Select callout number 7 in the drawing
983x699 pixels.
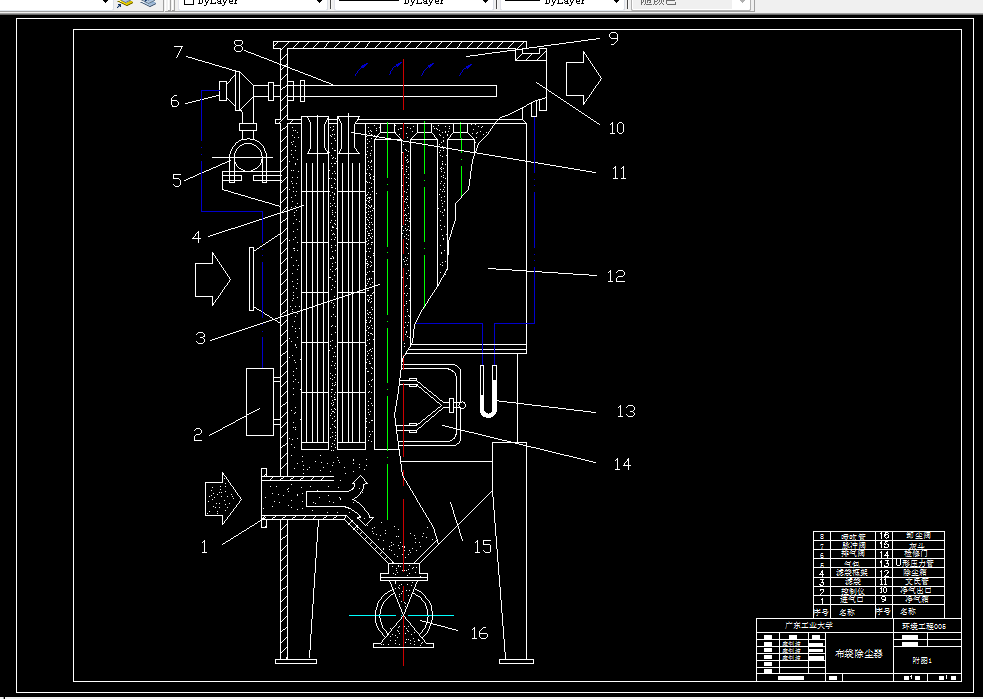point(179,52)
